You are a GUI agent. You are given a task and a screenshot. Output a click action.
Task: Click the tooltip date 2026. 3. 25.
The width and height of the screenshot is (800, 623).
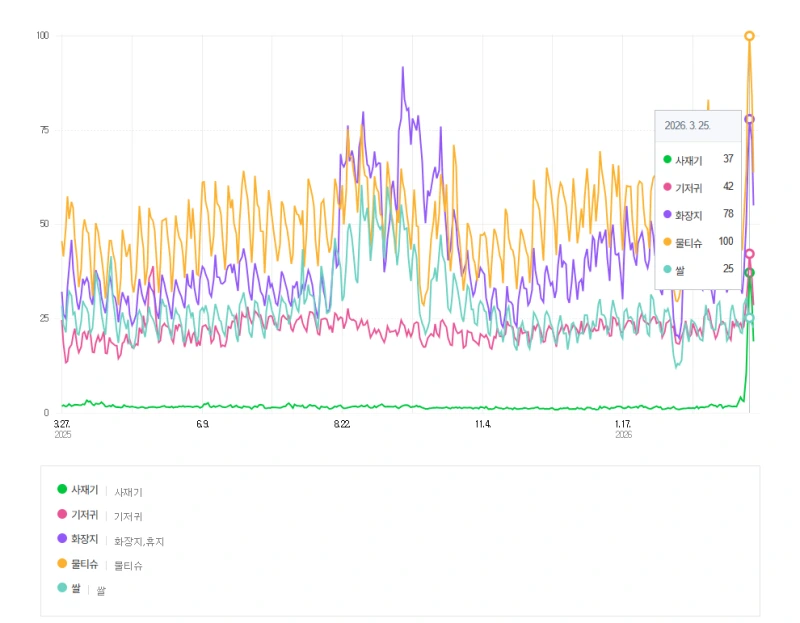[687, 126]
